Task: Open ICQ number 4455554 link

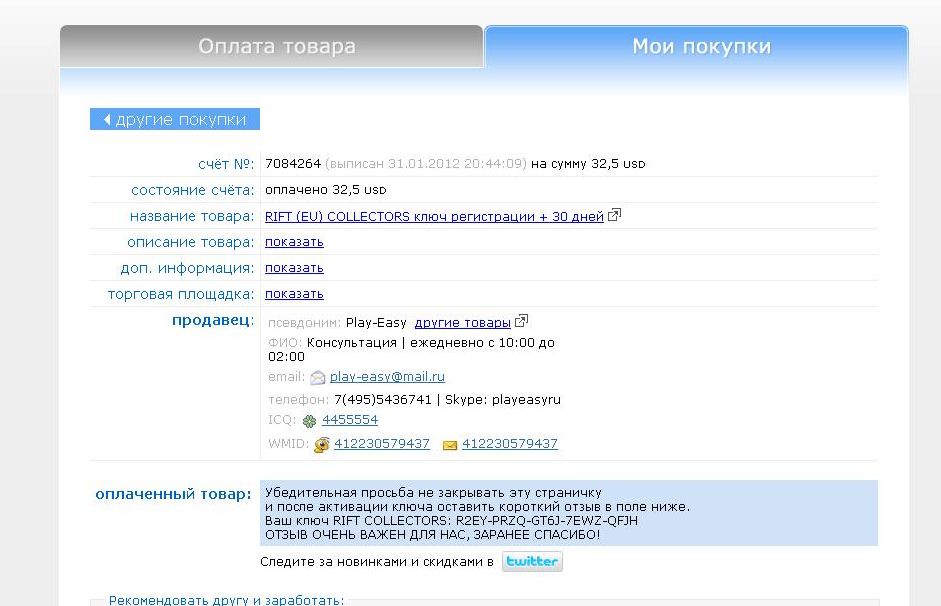Action: pos(350,419)
